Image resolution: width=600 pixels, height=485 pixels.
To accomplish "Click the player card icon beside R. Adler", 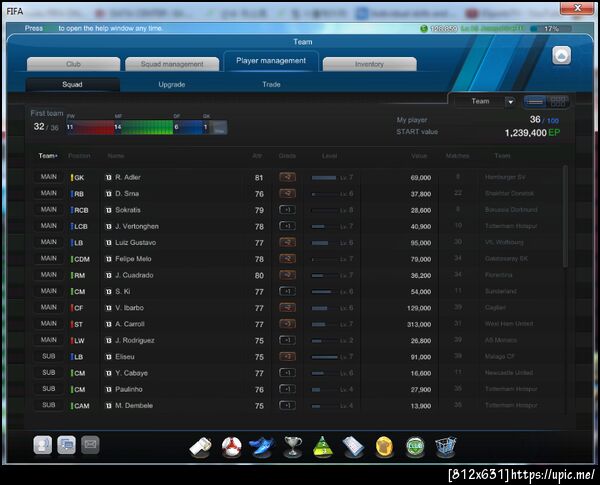I will click(109, 177).
